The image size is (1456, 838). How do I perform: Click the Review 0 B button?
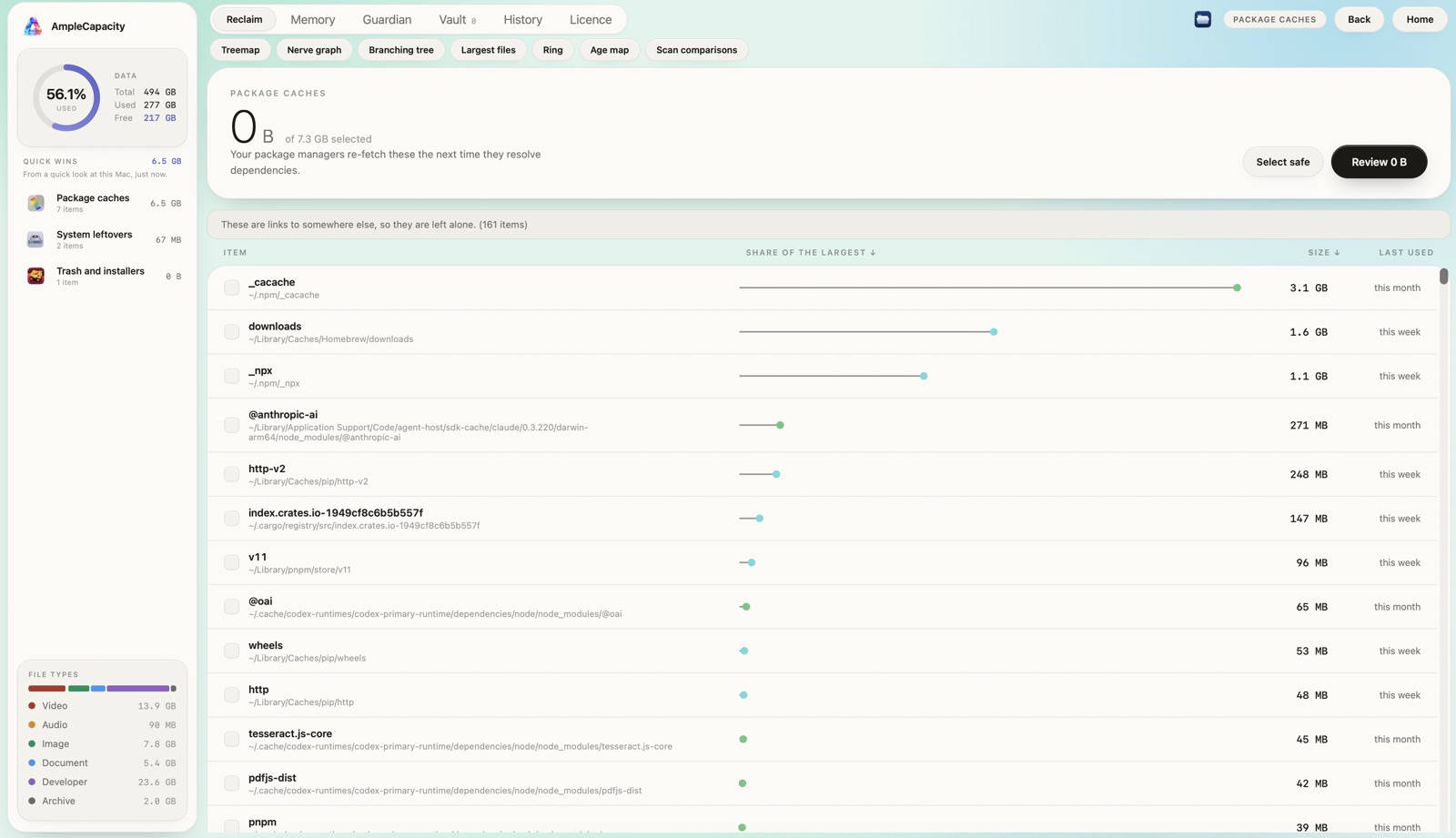pos(1379,162)
